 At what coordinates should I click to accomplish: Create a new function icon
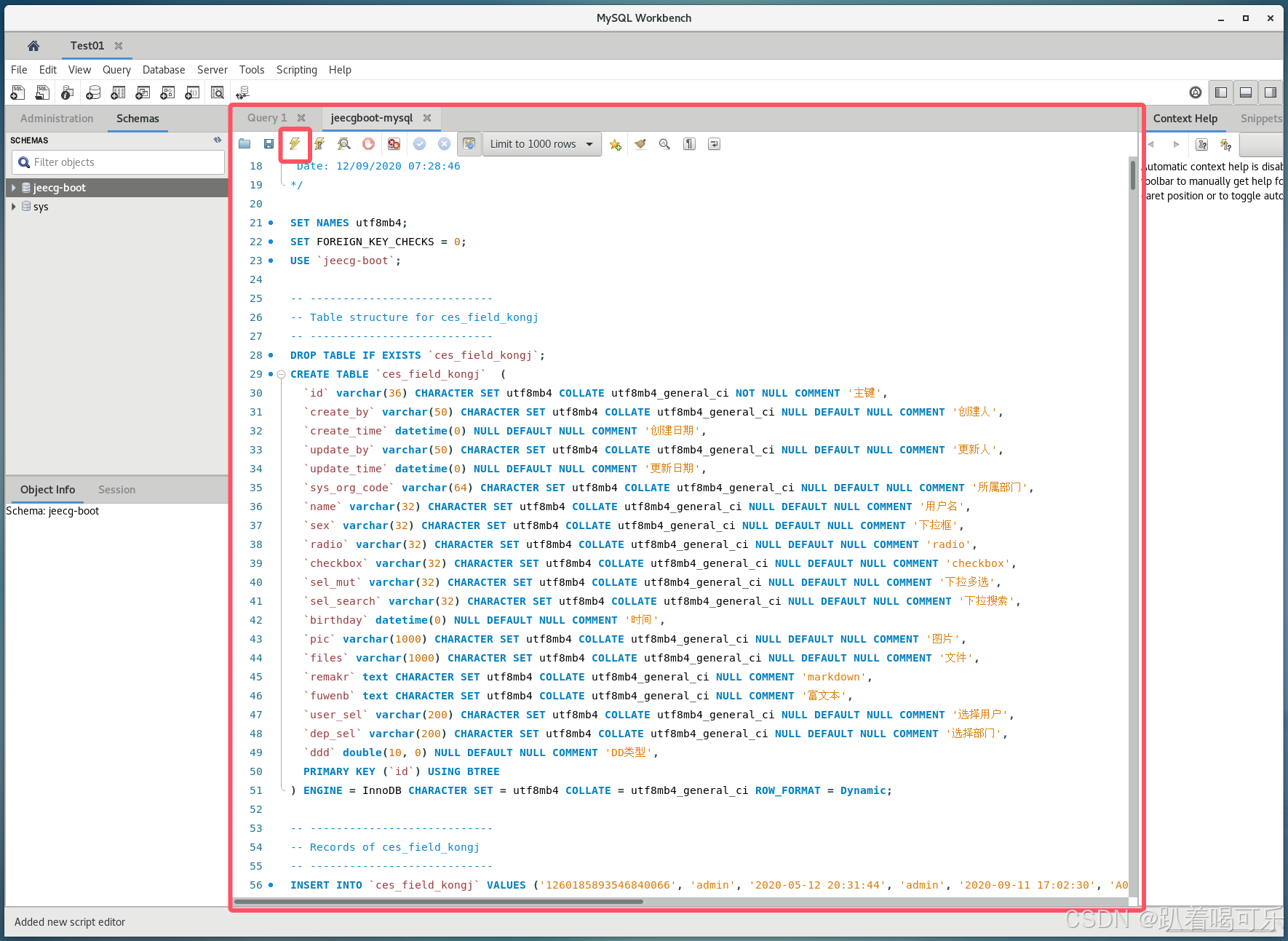click(192, 92)
